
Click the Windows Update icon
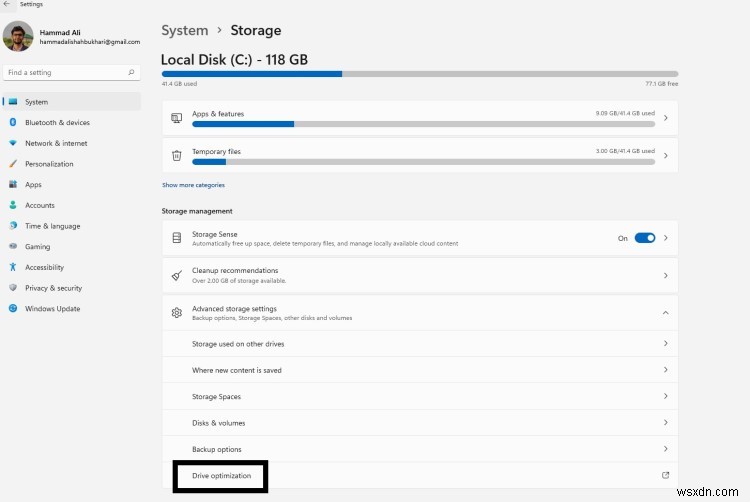tap(13, 308)
